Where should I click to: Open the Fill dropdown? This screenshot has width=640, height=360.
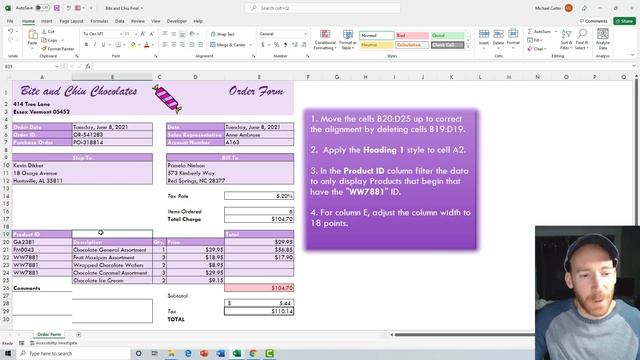click(x=535, y=40)
